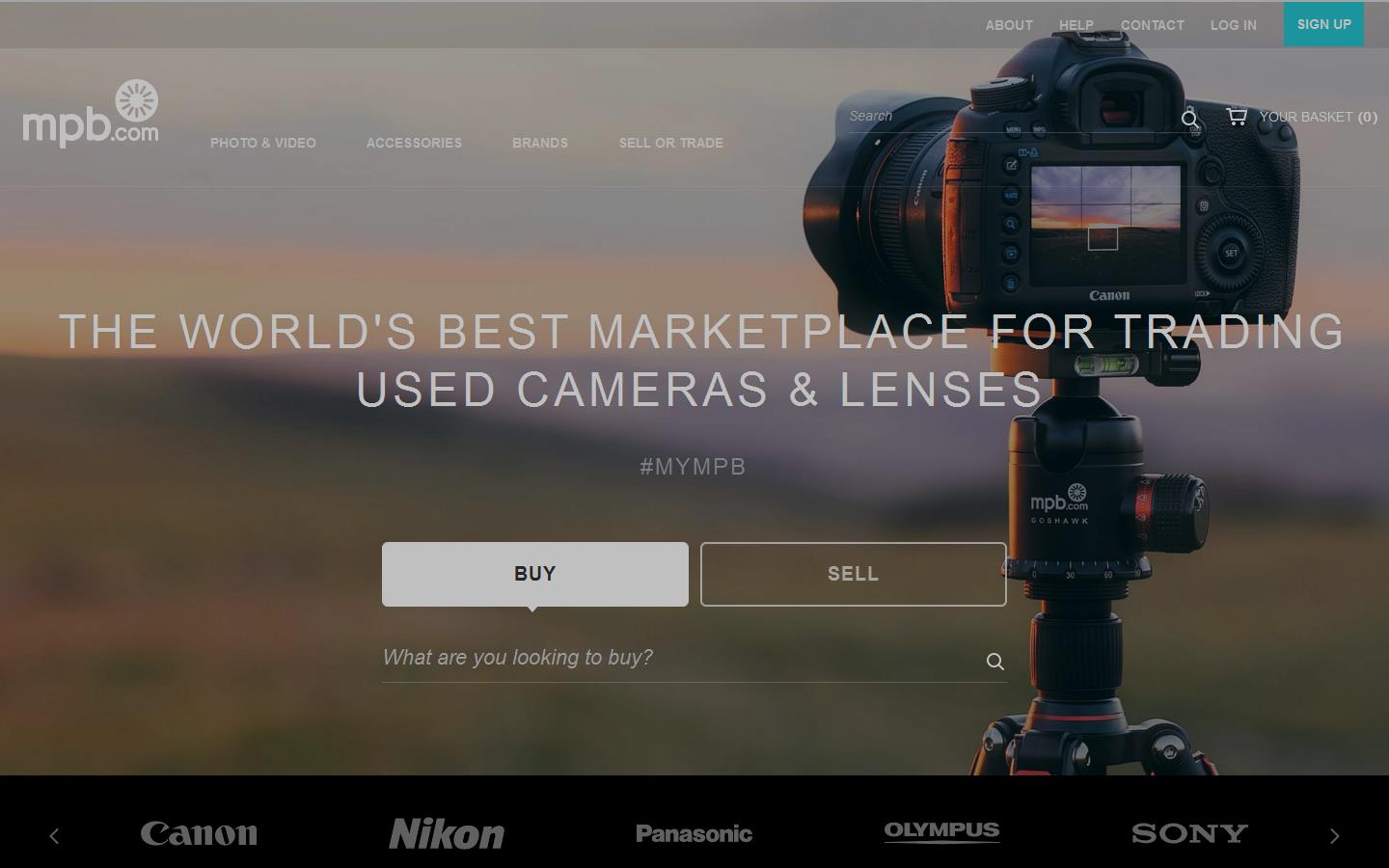This screenshot has height=868, width=1389.
Task: Select the Olympus brand logo
Action: tap(941, 831)
